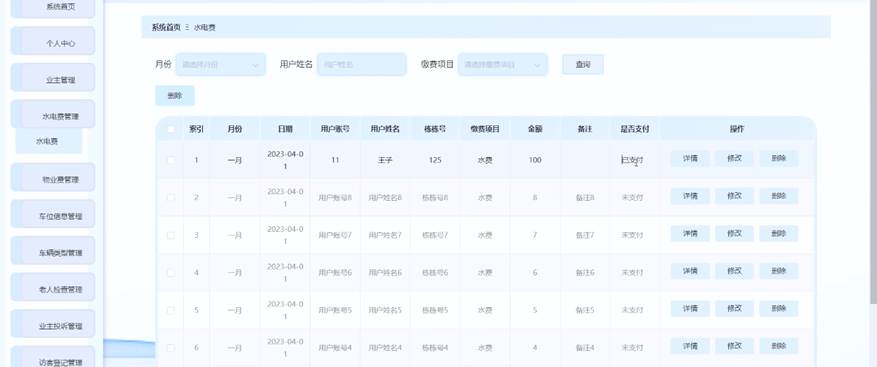This screenshot has height=367, width=877.
Task: Click 删除 for the 备注8 row
Action: (x=779, y=196)
